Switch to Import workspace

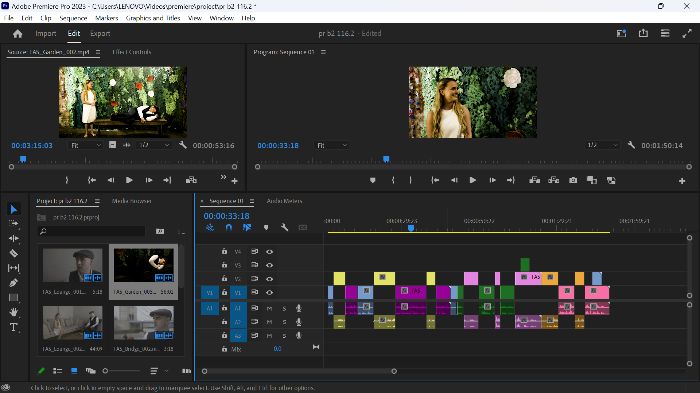coord(46,33)
